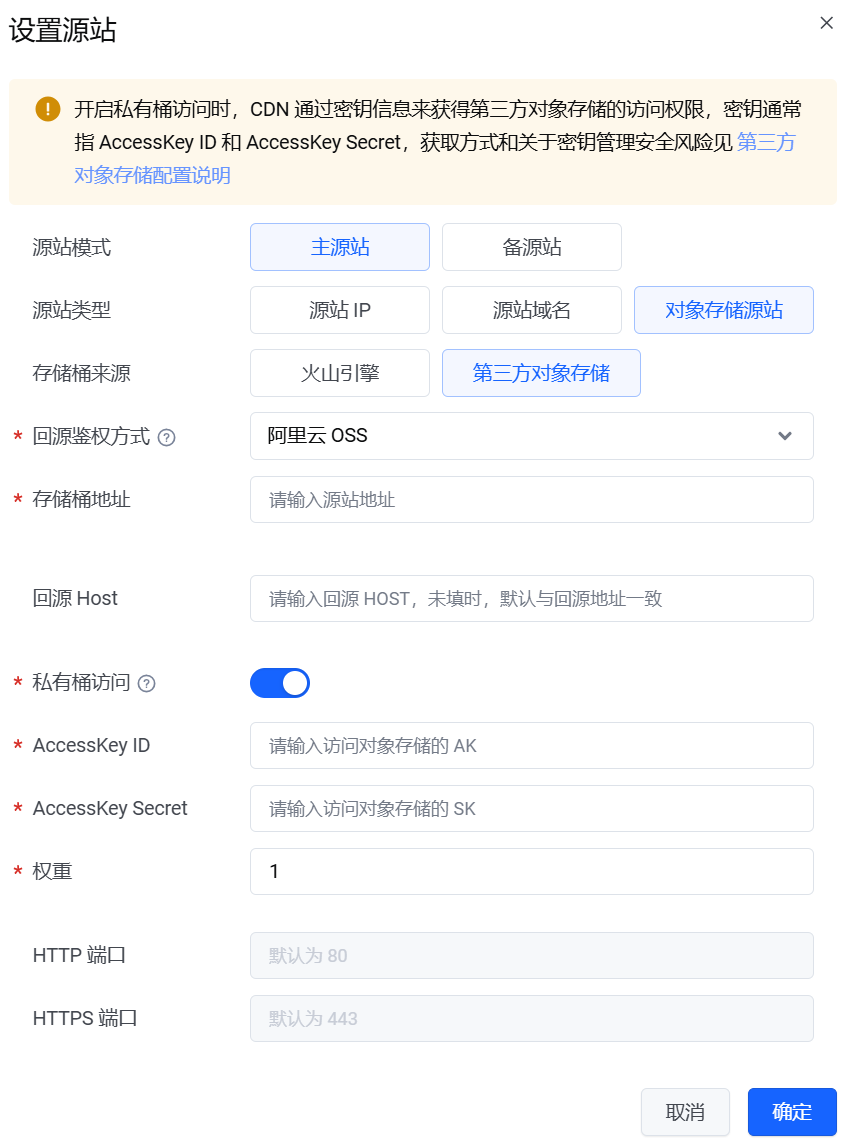Expand dropdown chevron in 回源鉴权方式 field
The image size is (848, 1146).
tap(785, 436)
